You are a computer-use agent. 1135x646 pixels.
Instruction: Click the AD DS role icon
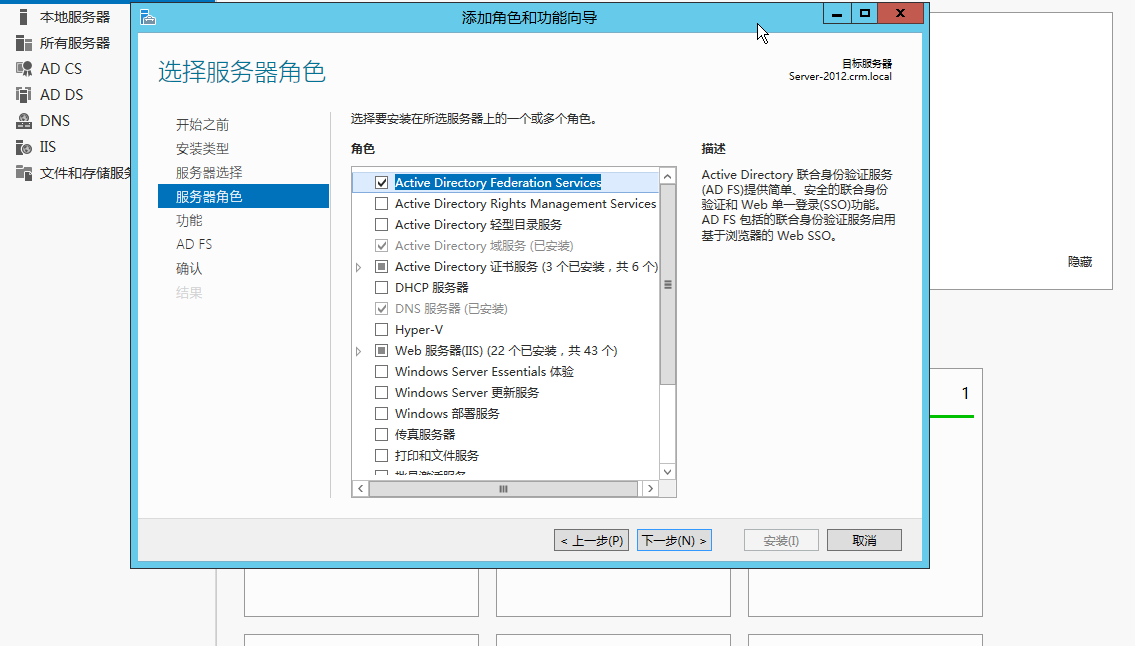[23, 95]
